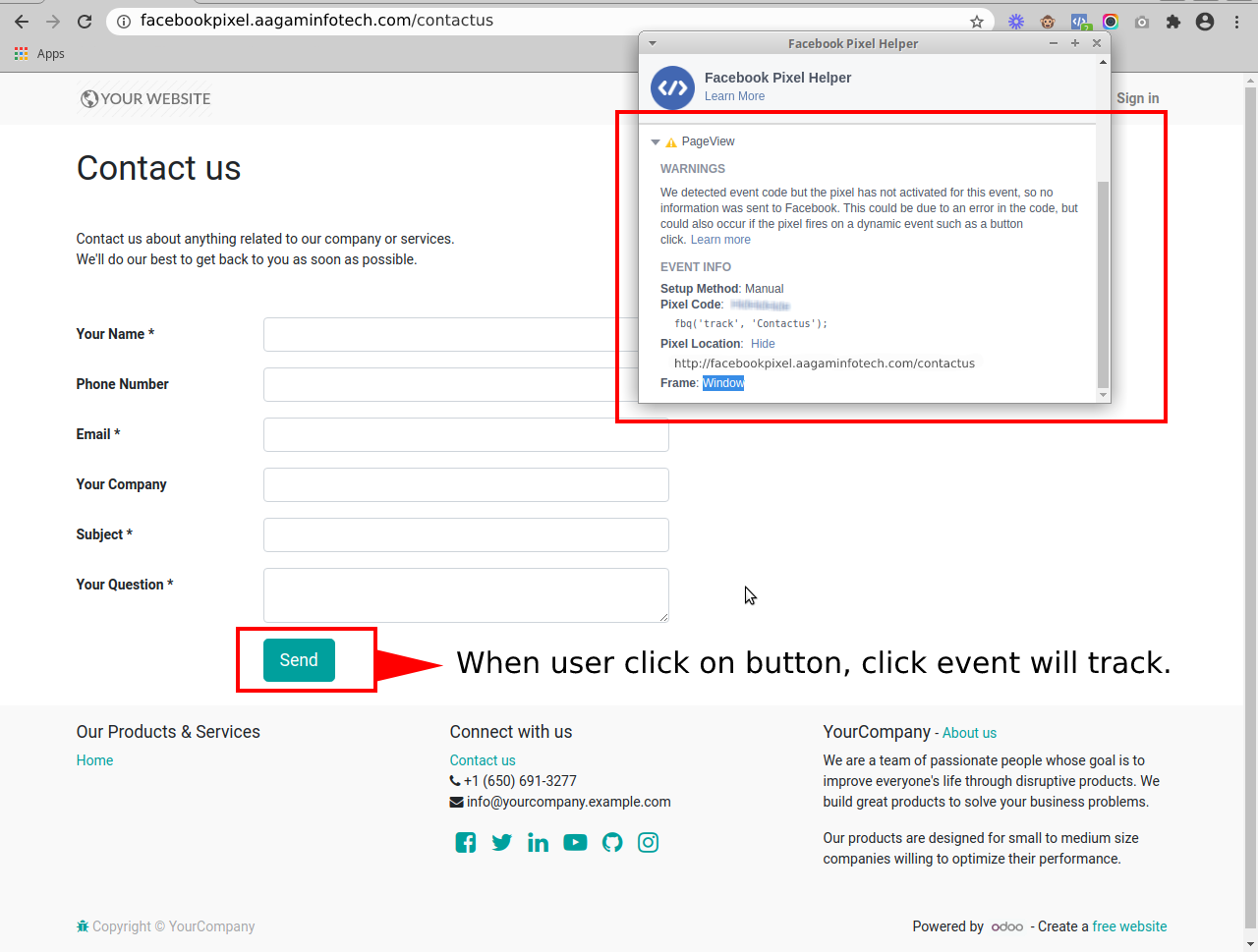The image size is (1258, 952).
Task: Reload the contact us page
Action: [x=85, y=22]
